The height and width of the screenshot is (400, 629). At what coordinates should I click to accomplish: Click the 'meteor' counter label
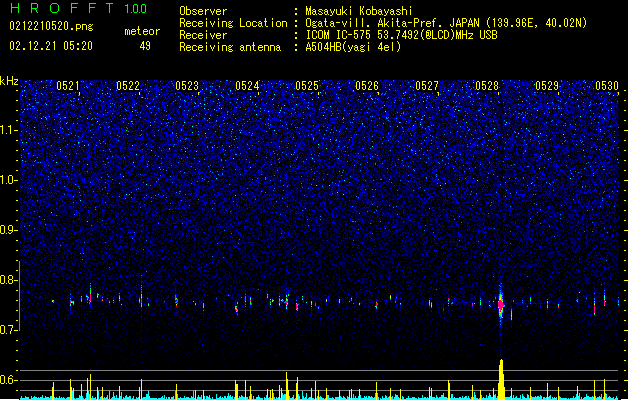tap(142, 31)
